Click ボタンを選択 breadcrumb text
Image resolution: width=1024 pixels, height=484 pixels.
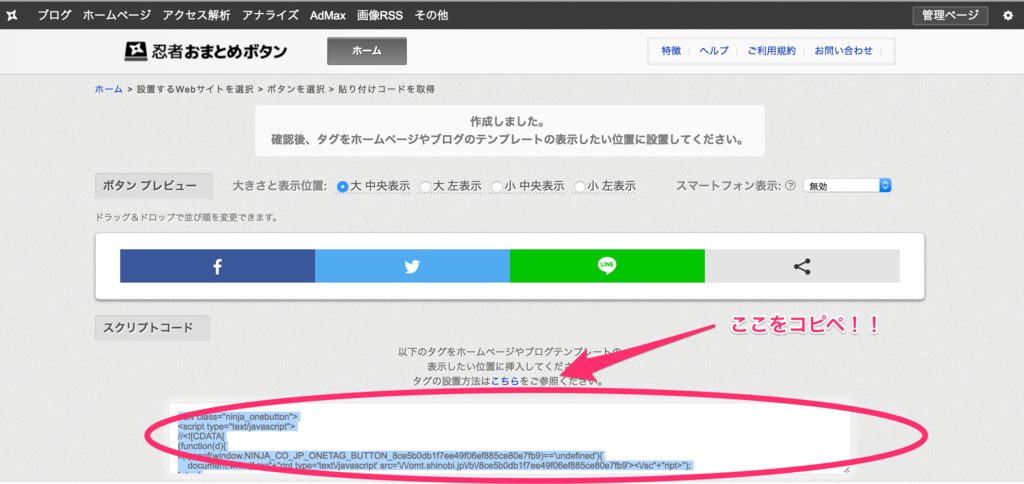(x=296, y=89)
